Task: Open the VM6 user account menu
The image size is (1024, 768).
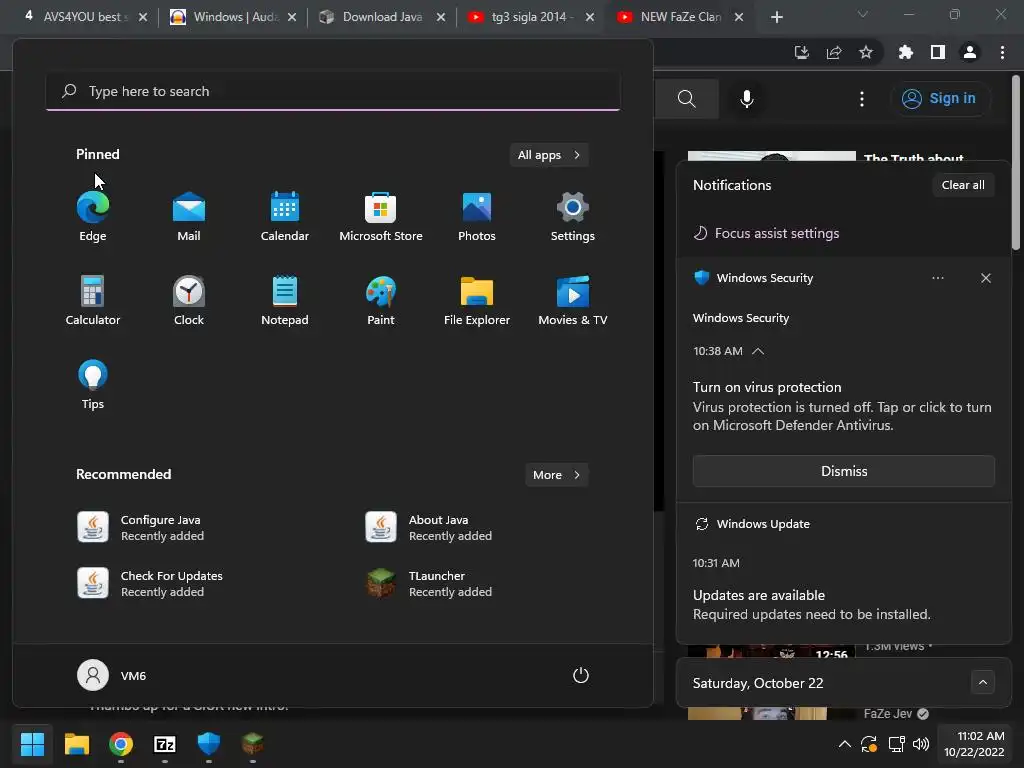Action: tap(112, 675)
